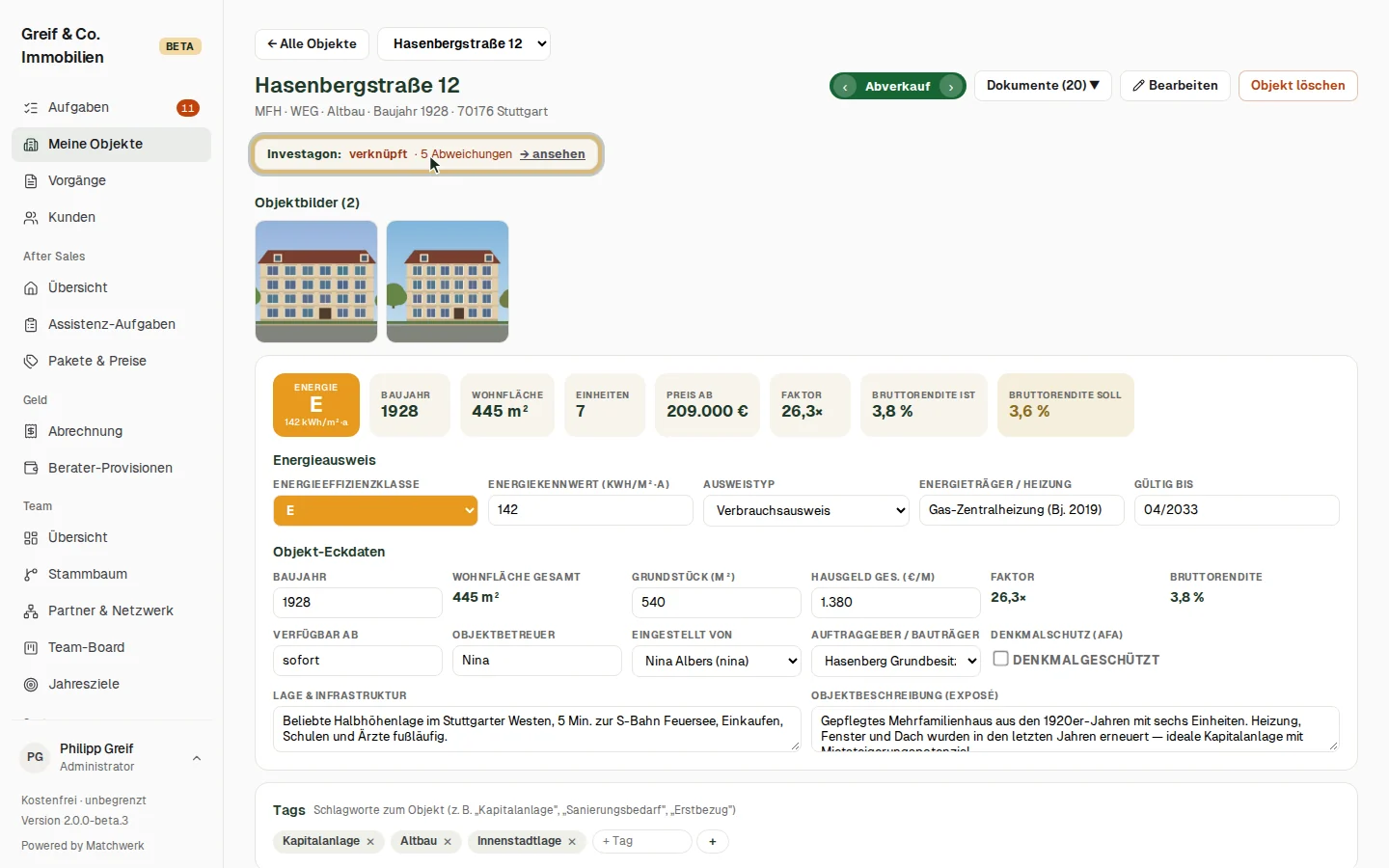Click the + Tag input field
The height and width of the screenshot is (868, 1389).
tap(642, 842)
